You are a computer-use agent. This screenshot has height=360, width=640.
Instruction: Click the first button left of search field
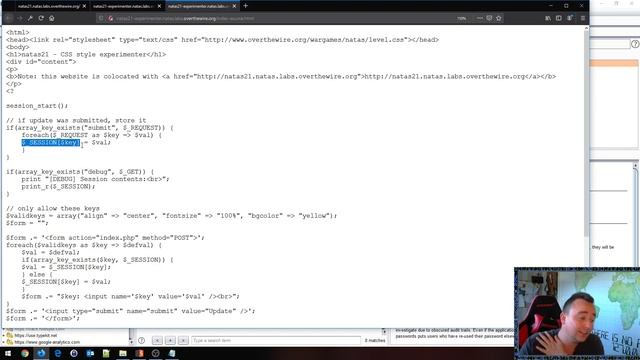tap(157, 340)
